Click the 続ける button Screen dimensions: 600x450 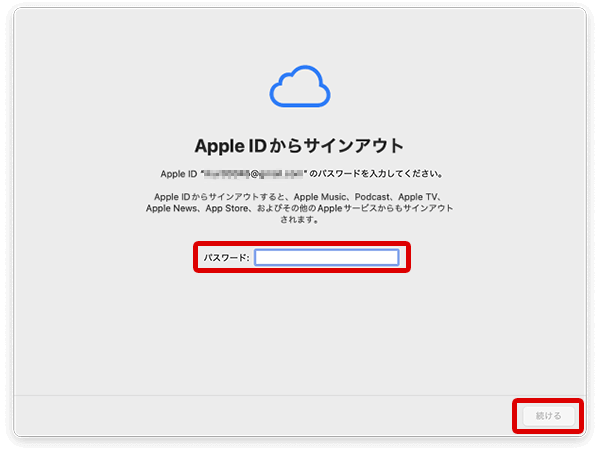click(548, 416)
